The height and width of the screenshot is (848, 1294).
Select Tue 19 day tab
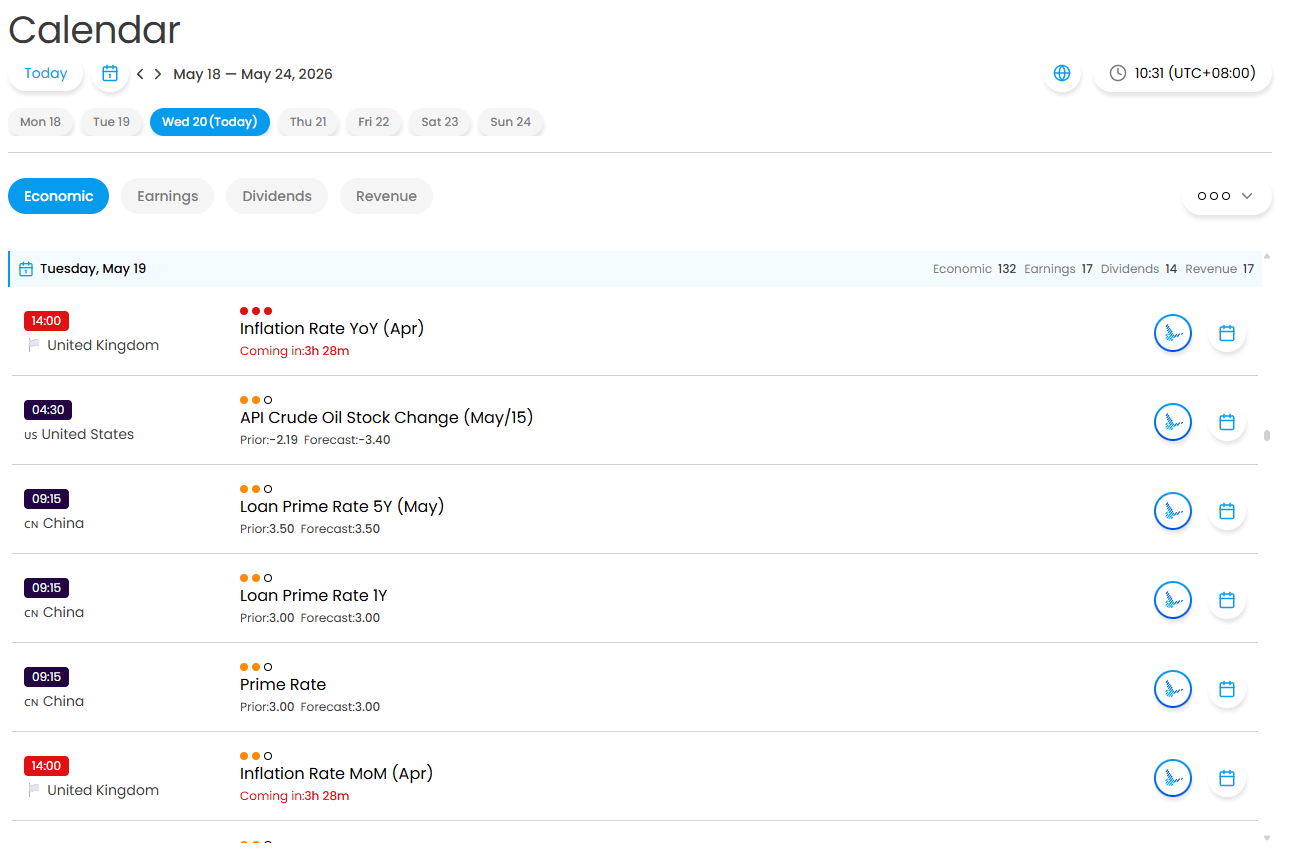(111, 122)
